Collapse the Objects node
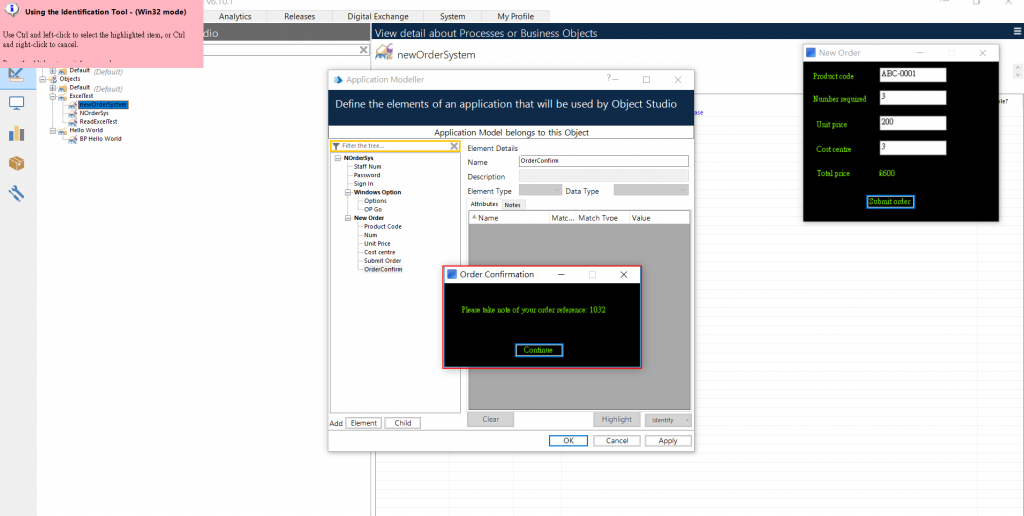 click(x=43, y=79)
